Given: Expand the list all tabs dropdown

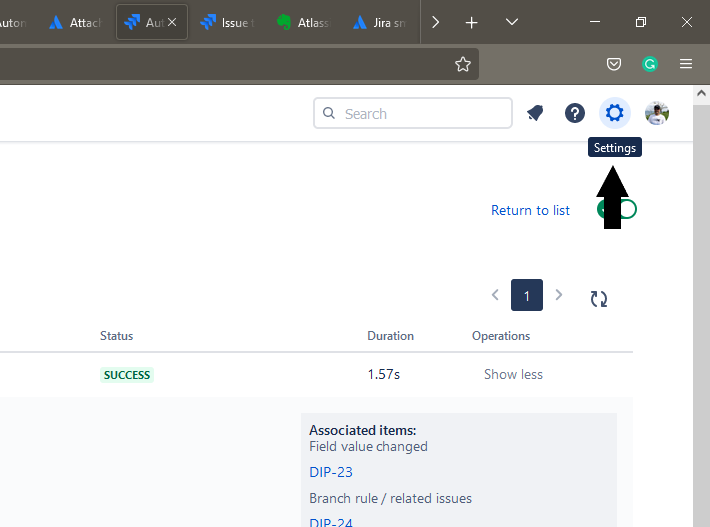Looking at the screenshot, I should tap(512, 22).
